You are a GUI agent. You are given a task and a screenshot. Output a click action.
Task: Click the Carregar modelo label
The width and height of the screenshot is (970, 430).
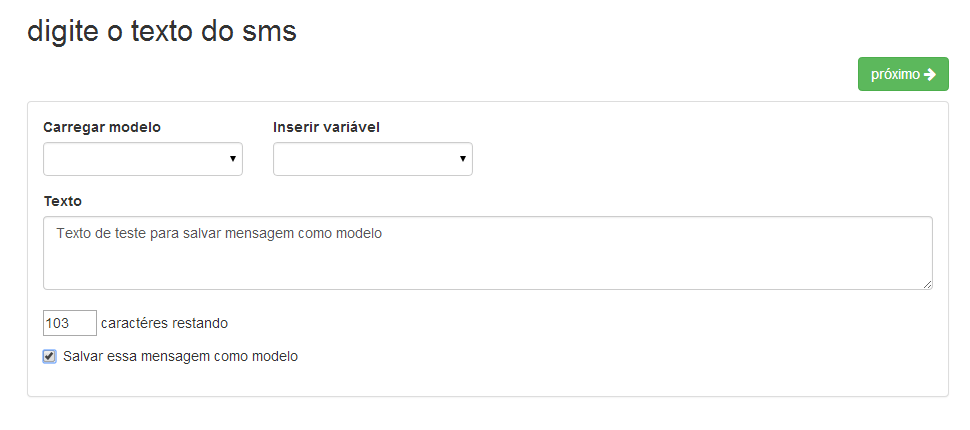(102, 127)
